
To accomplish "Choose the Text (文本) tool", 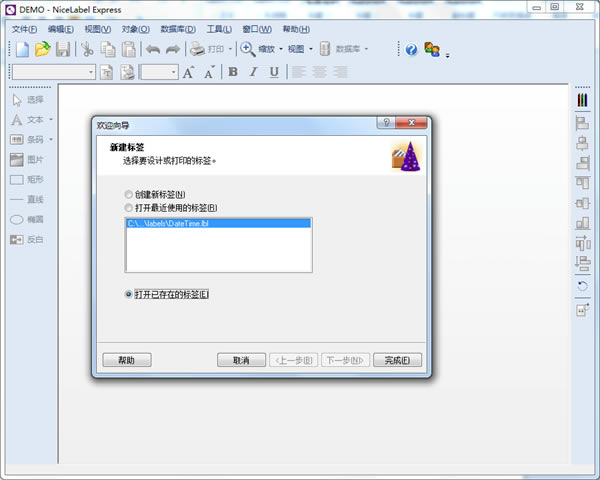I will [27, 120].
